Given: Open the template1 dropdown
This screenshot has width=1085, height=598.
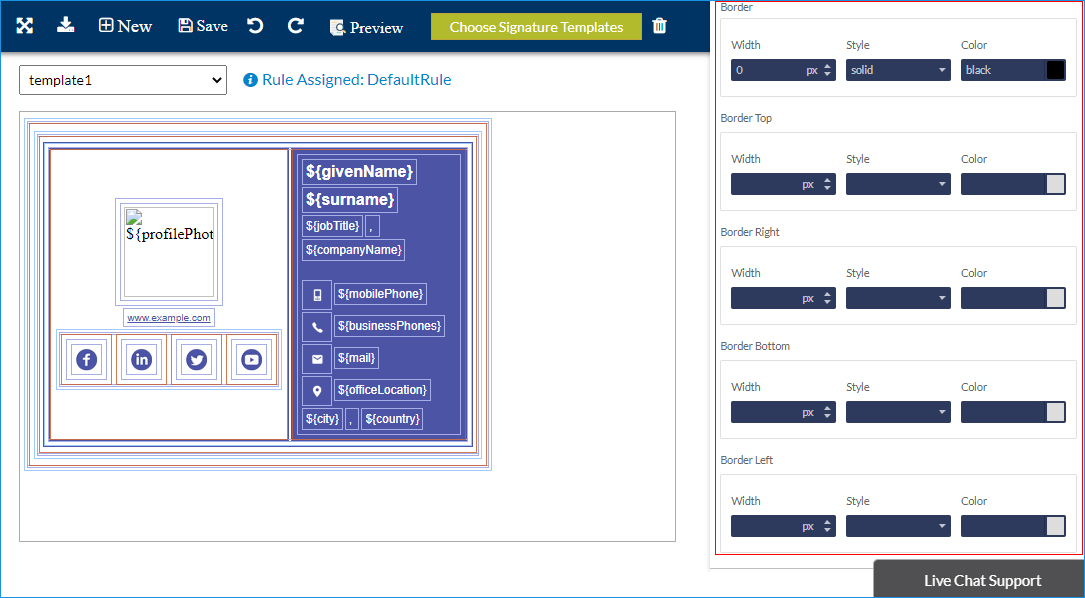Looking at the screenshot, I should (x=123, y=80).
